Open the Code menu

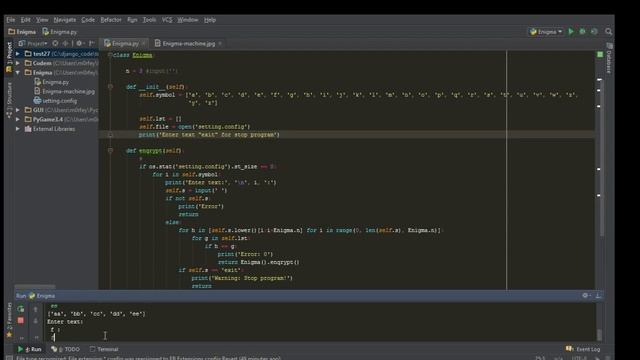(x=88, y=20)
